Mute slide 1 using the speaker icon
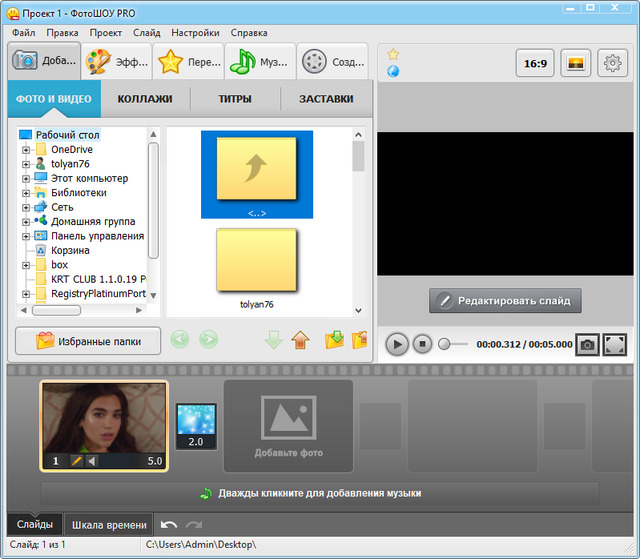The image size is (640, 559). coord(92,461)
